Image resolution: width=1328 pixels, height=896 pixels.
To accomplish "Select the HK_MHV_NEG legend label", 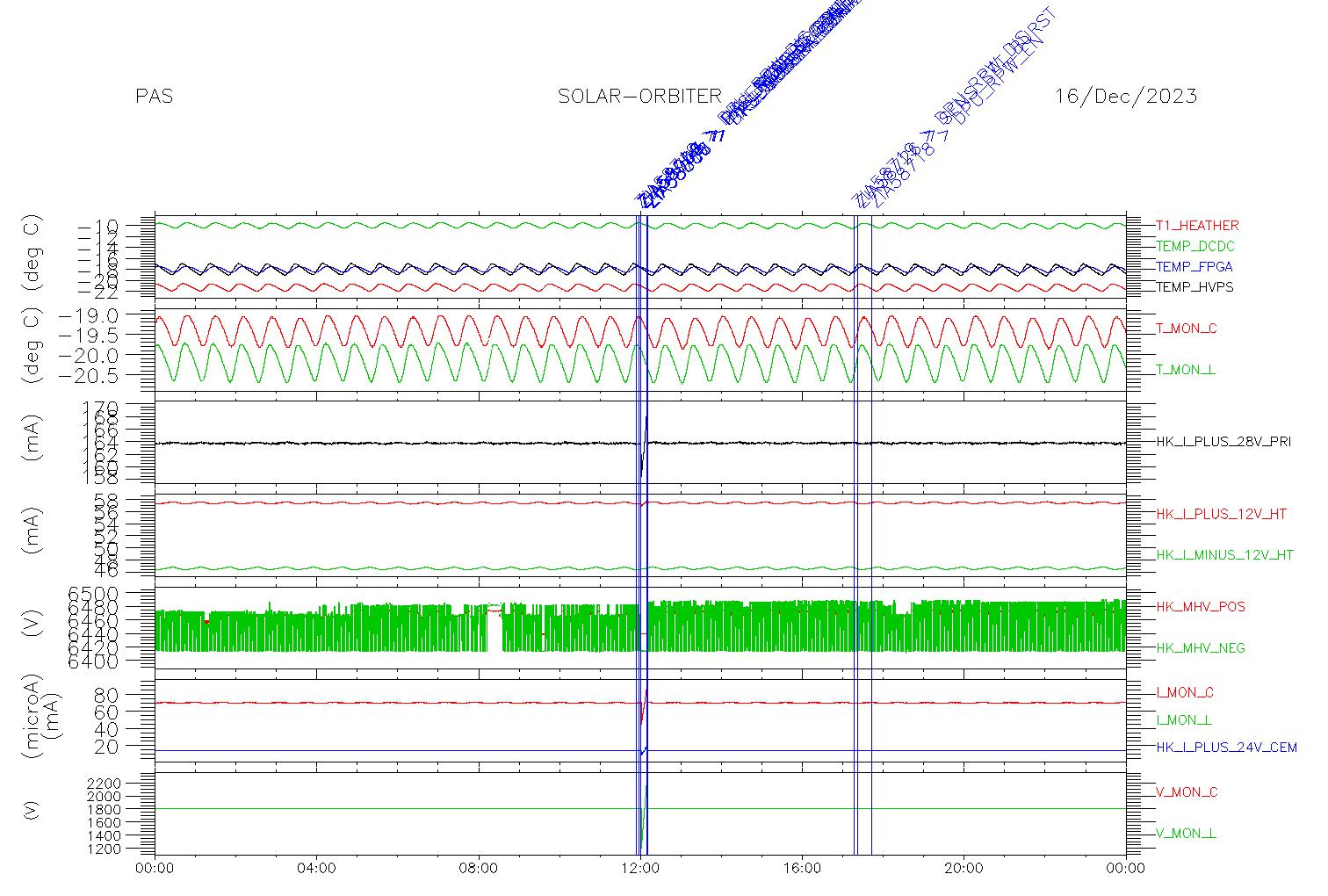I will tap(1201, 648).
